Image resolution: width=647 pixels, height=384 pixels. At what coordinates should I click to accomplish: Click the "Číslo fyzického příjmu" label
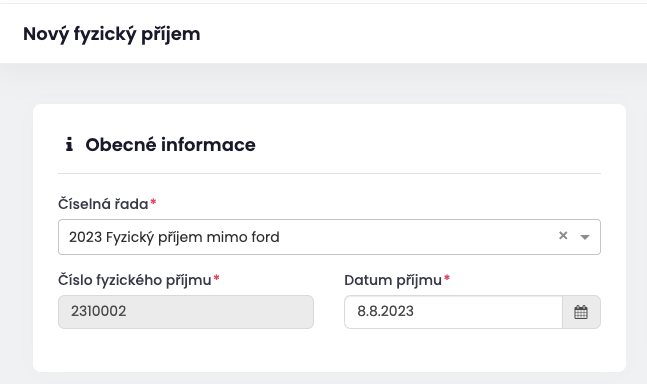point(135,280)
